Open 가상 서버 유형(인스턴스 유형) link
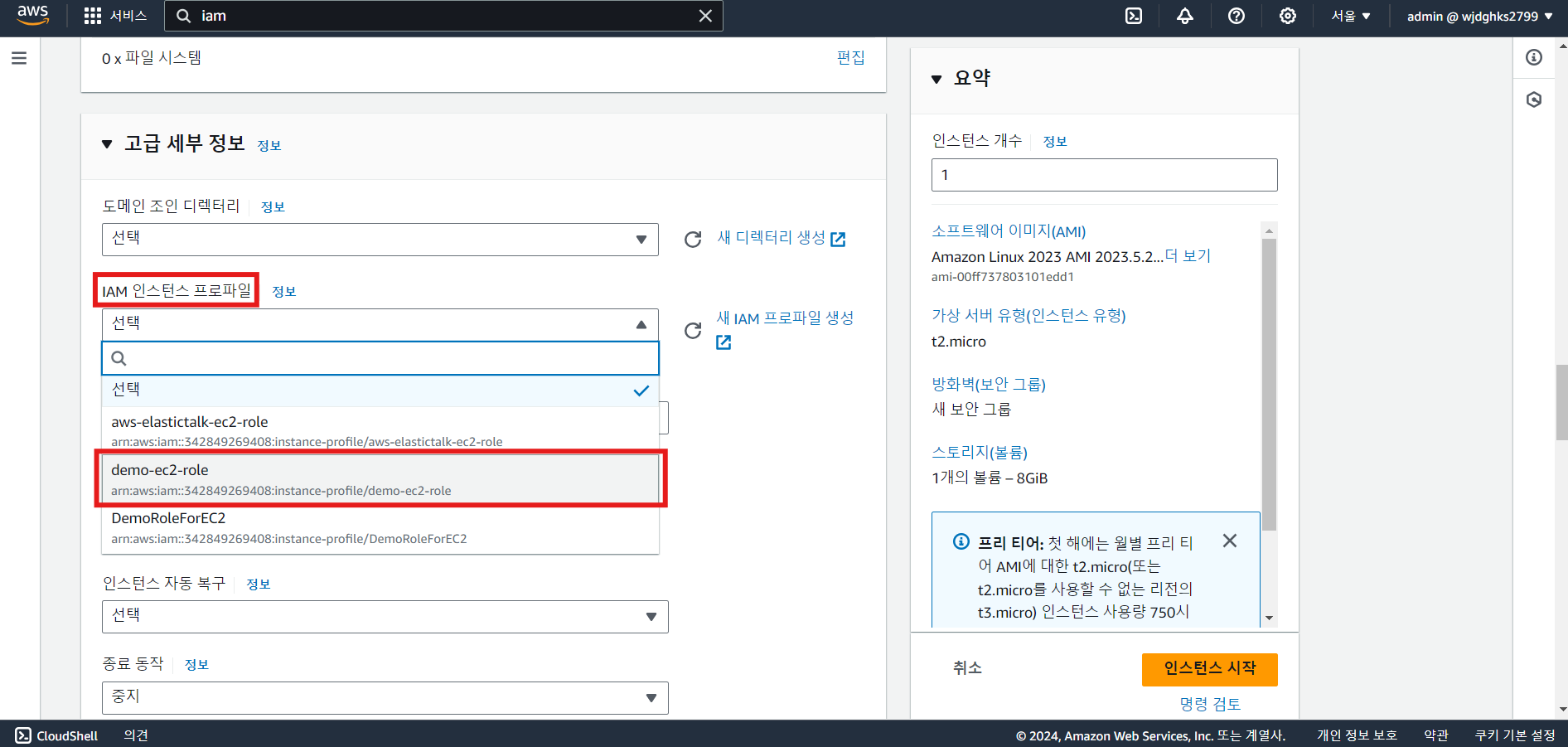The image size is (1568, 747). tap(1028, 316)
